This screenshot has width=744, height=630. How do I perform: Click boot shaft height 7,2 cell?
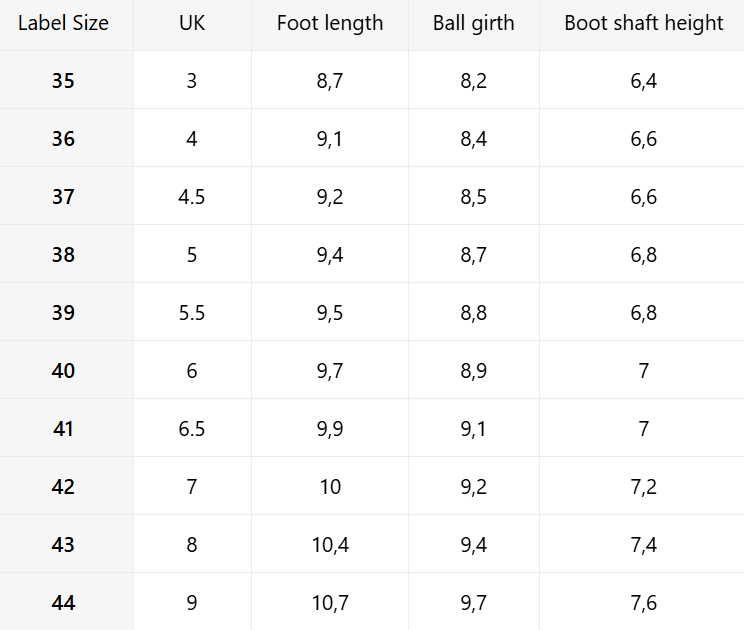click(x=644, y=487)
